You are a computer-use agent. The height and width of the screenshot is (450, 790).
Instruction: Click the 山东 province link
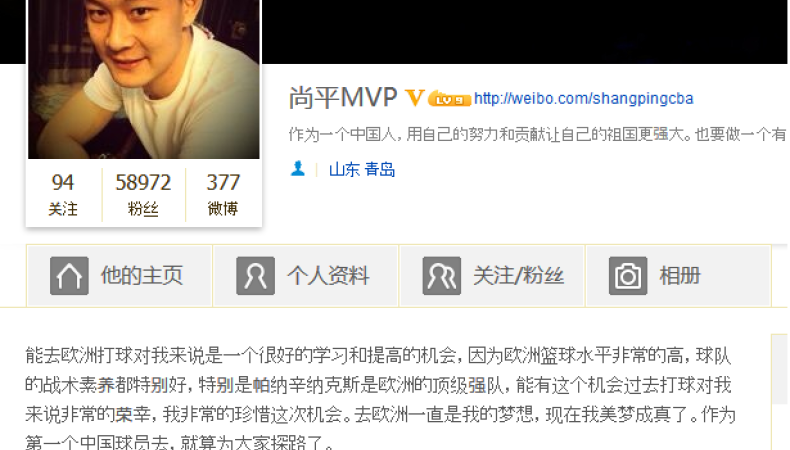[x=344, y=169]
